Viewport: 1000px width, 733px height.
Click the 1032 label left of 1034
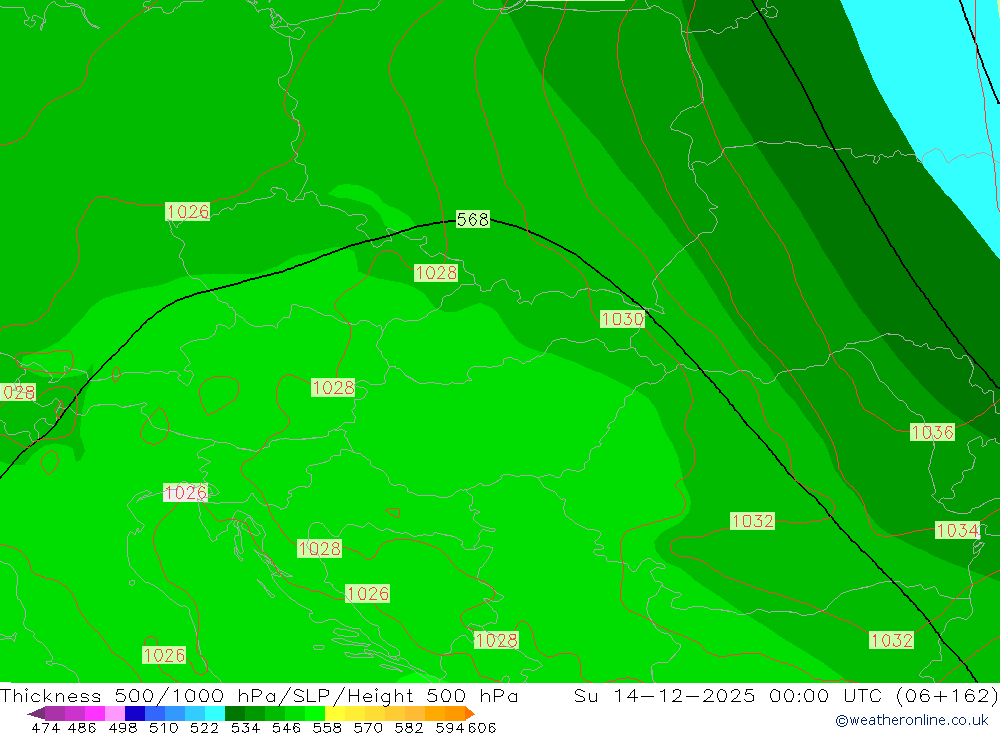pos(753,521)
